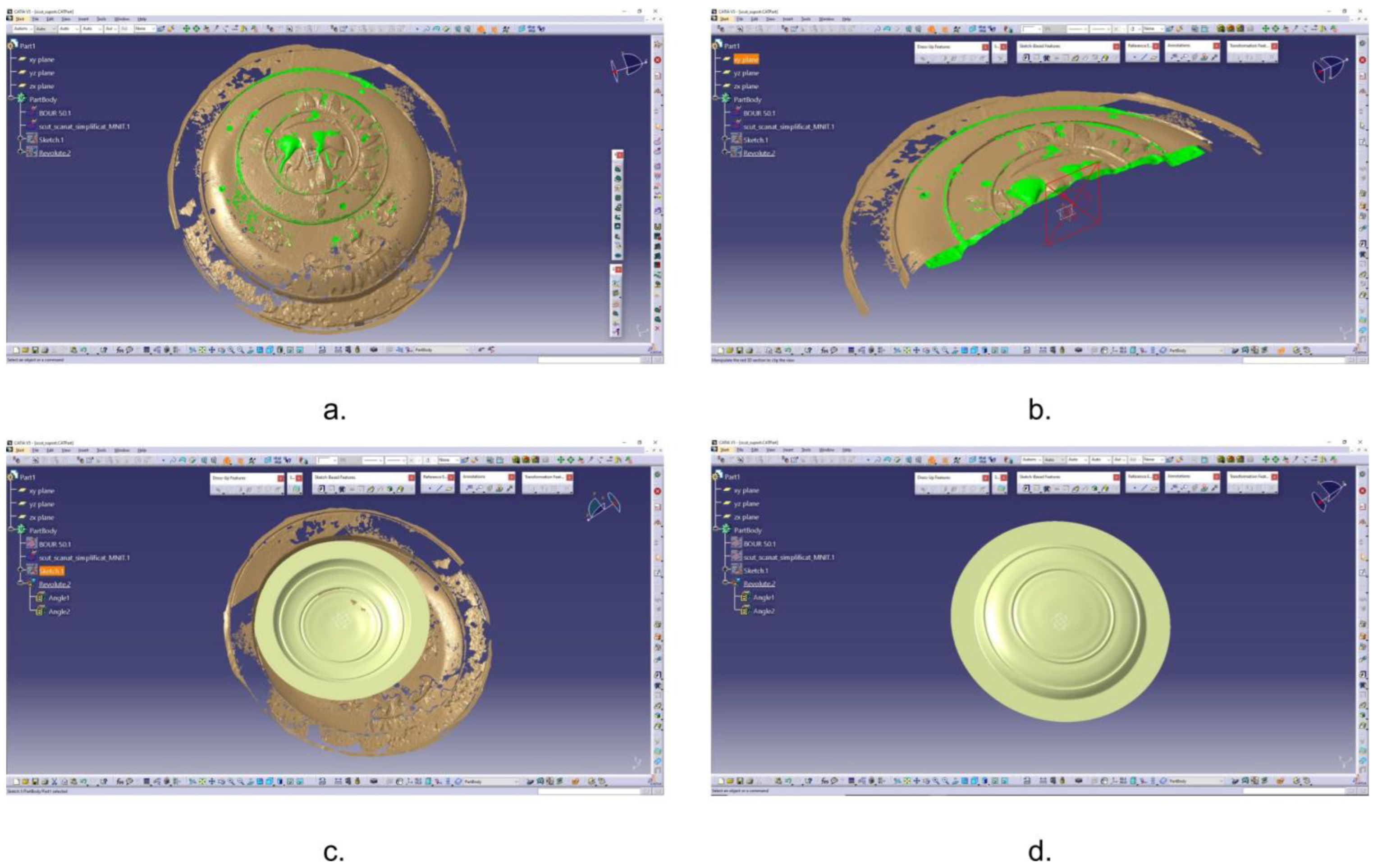
Task: Collapse PartBody node in panel d tree
Action: pyautogui.click(x=716, y=530)
